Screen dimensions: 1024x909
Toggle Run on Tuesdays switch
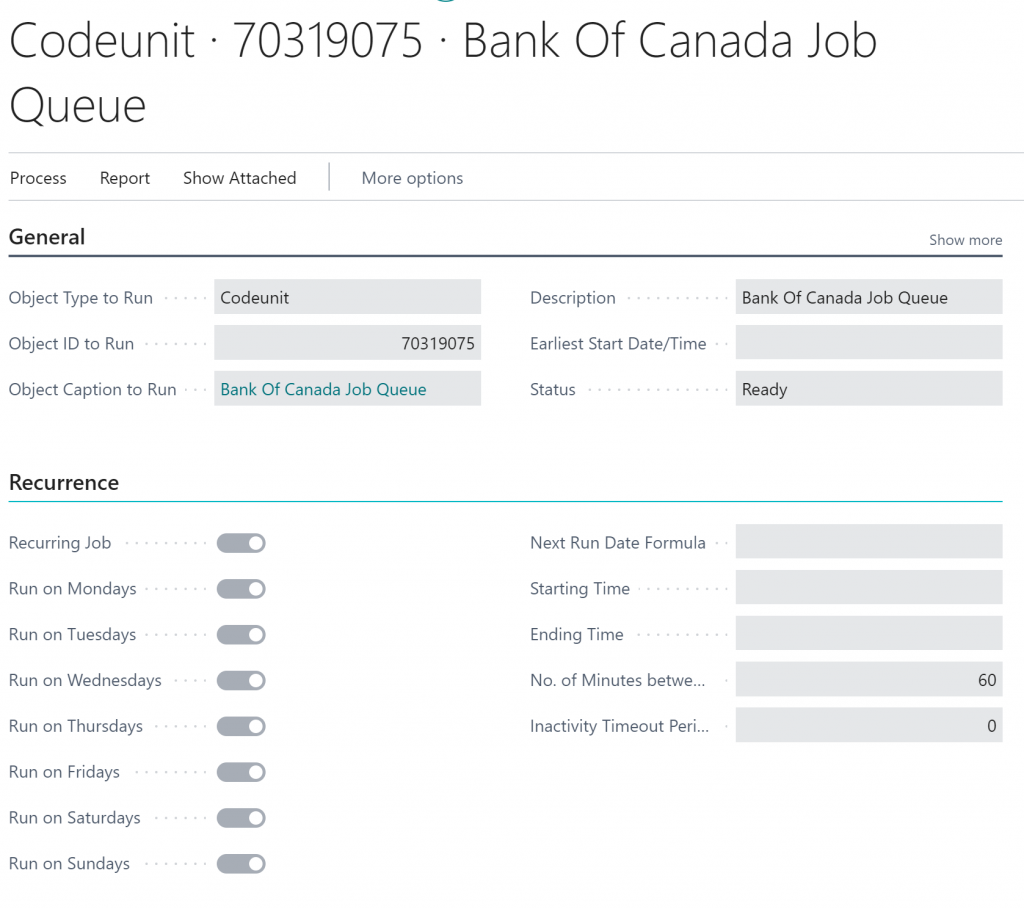(x=241, y=634)
